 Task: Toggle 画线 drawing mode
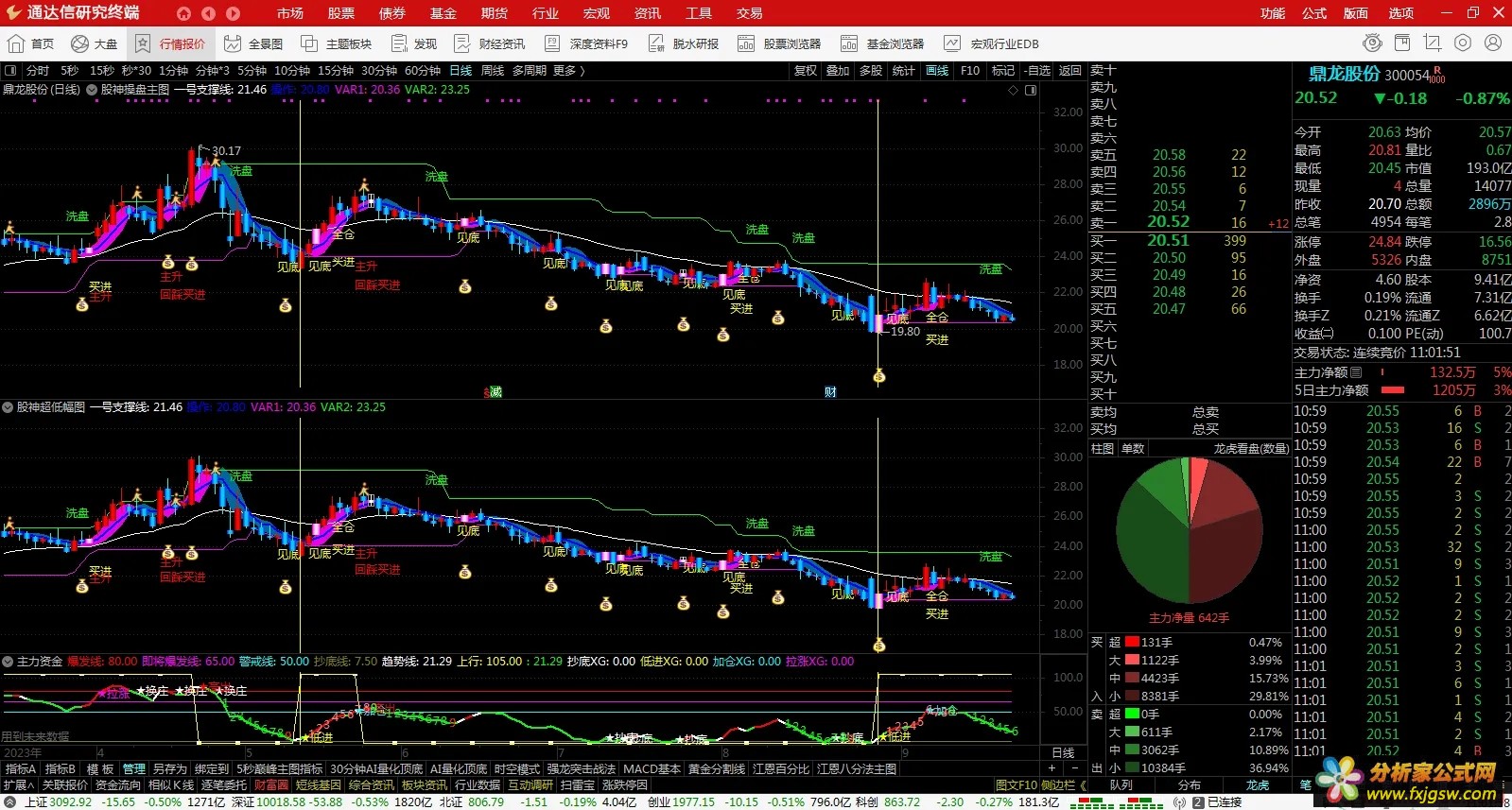pyautogui.click(x=937, y=71)
